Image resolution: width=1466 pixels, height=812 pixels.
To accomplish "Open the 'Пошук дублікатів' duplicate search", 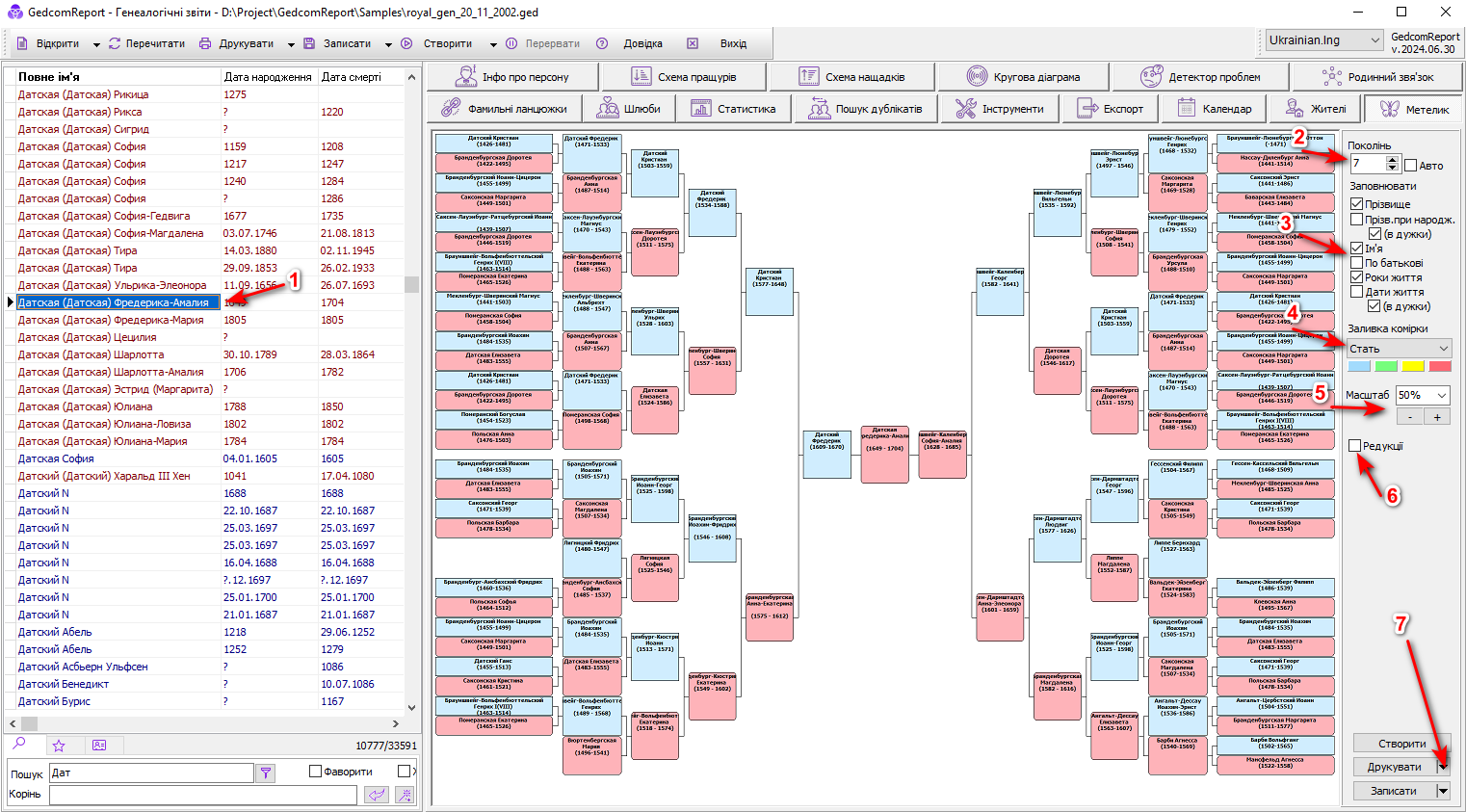I will tap(866, 109).
